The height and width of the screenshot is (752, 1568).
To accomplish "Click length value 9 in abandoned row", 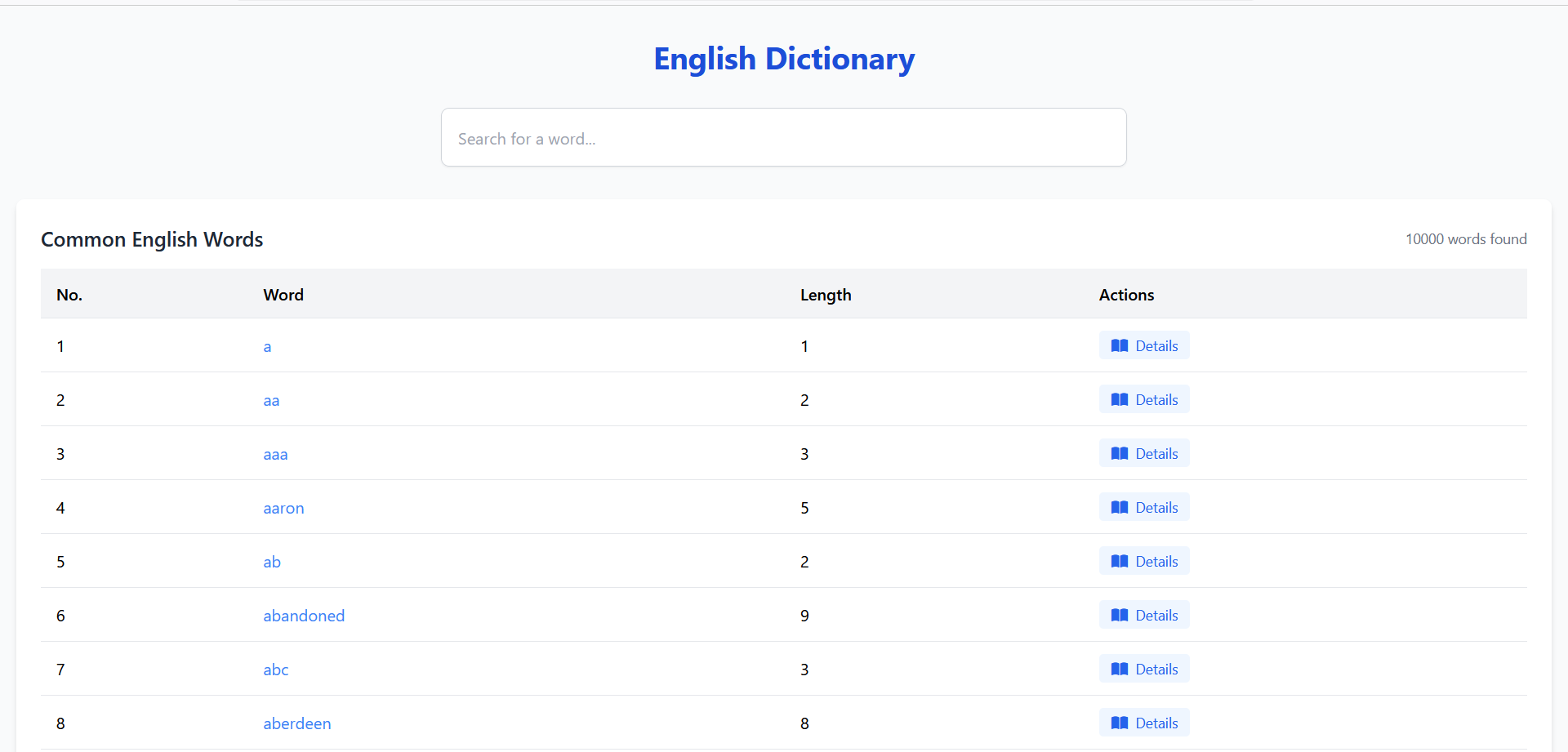I will click(x=804, y=616).
